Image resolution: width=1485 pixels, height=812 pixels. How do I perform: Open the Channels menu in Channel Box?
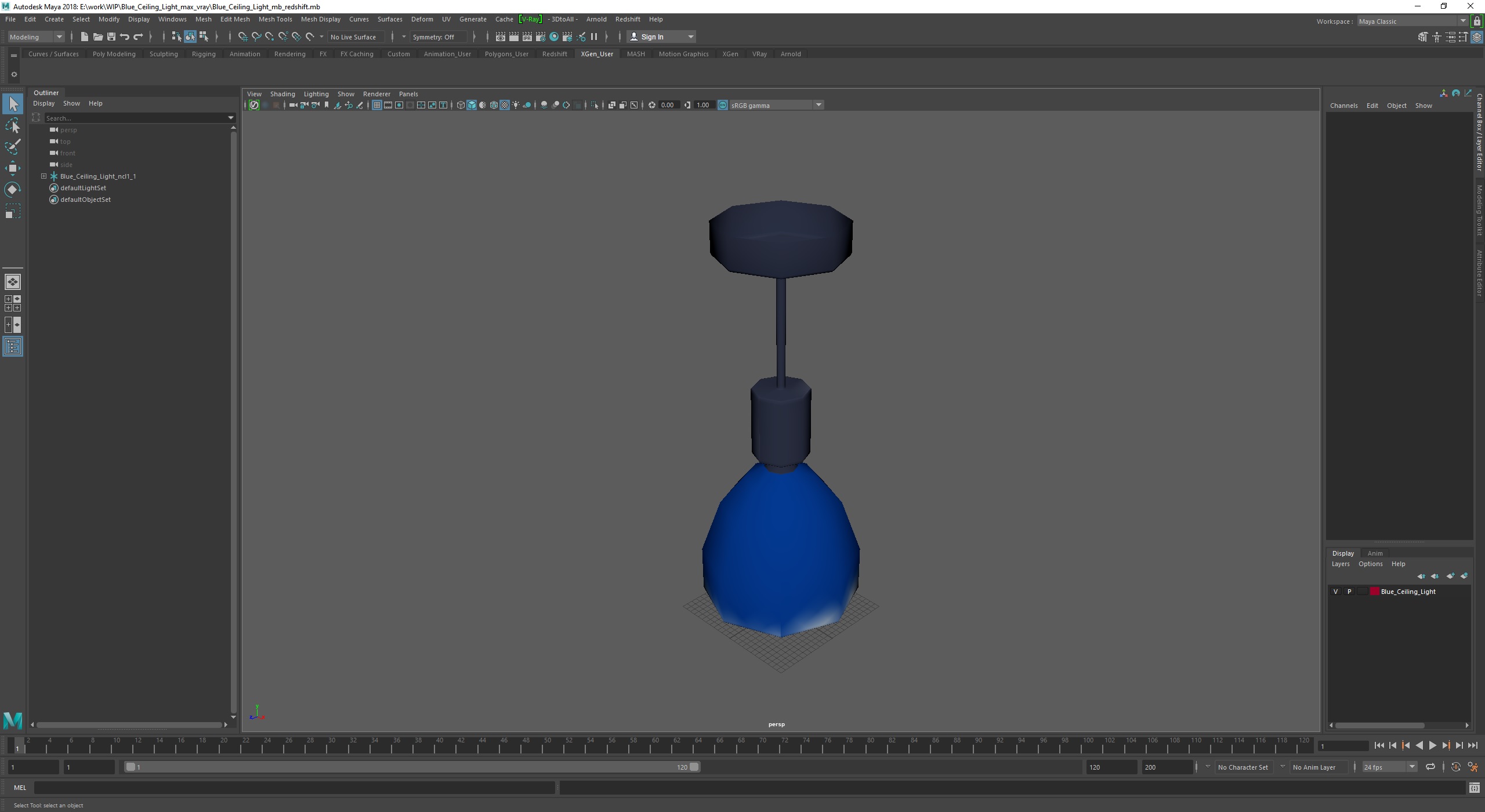[1343, 106]
